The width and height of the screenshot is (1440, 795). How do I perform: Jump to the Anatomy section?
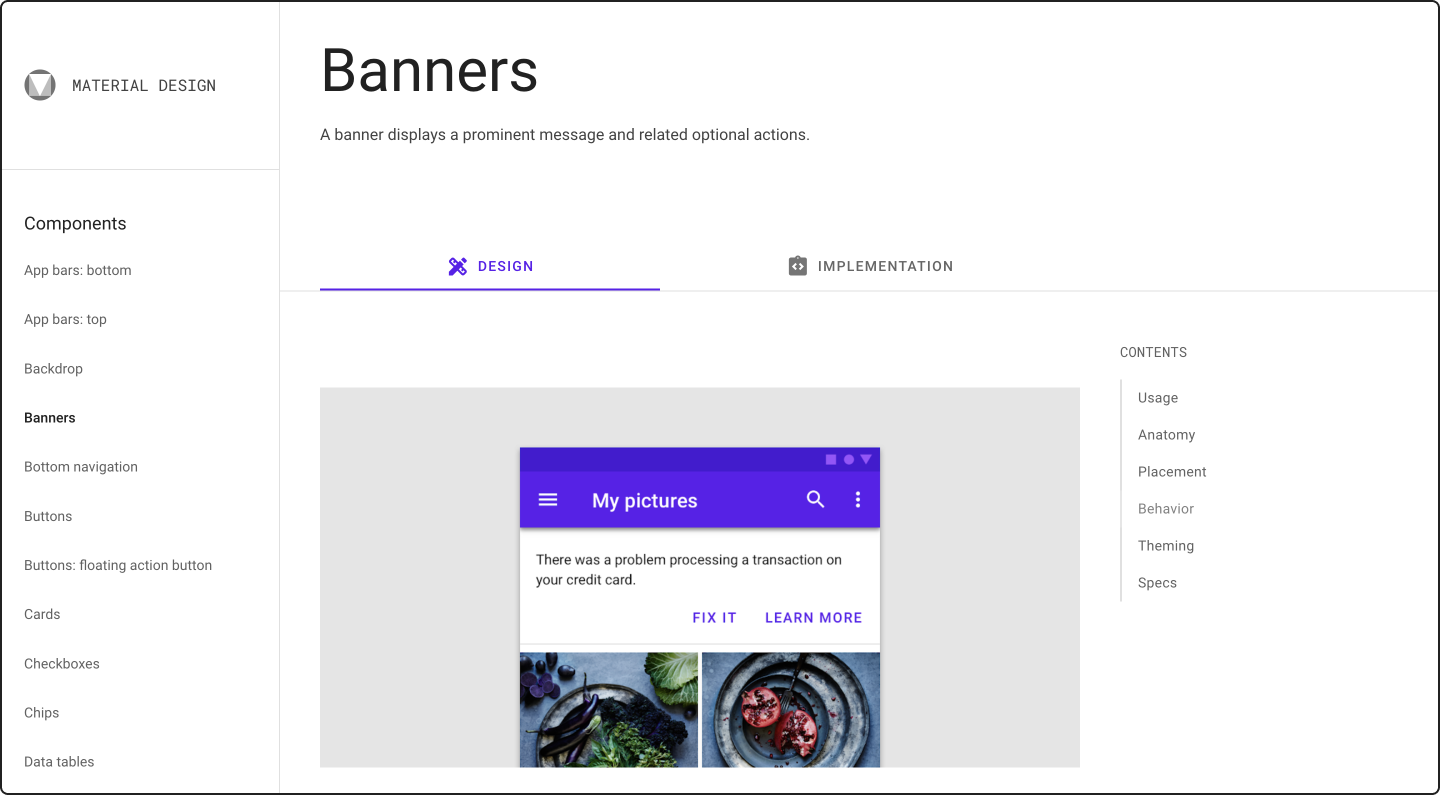point(1166,435)
